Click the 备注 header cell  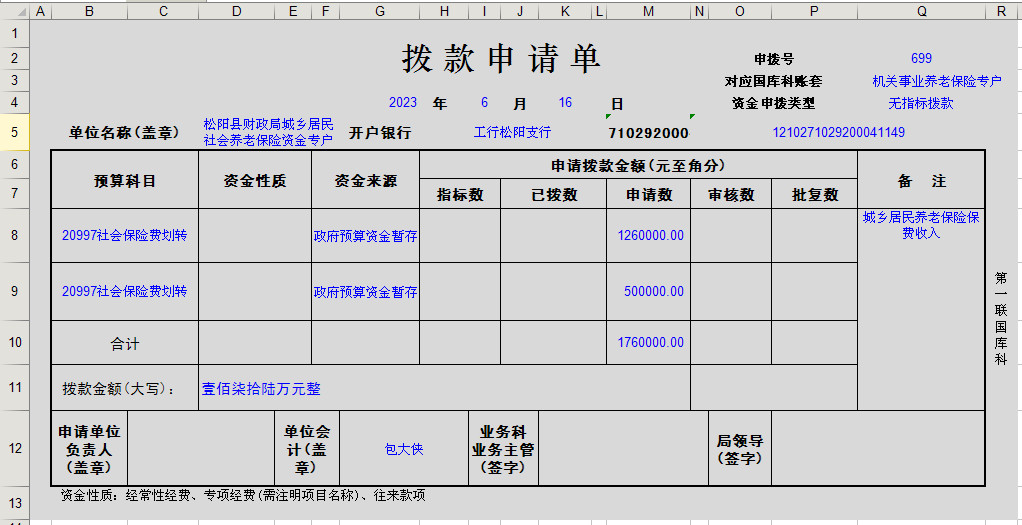[x=921, y=180]
